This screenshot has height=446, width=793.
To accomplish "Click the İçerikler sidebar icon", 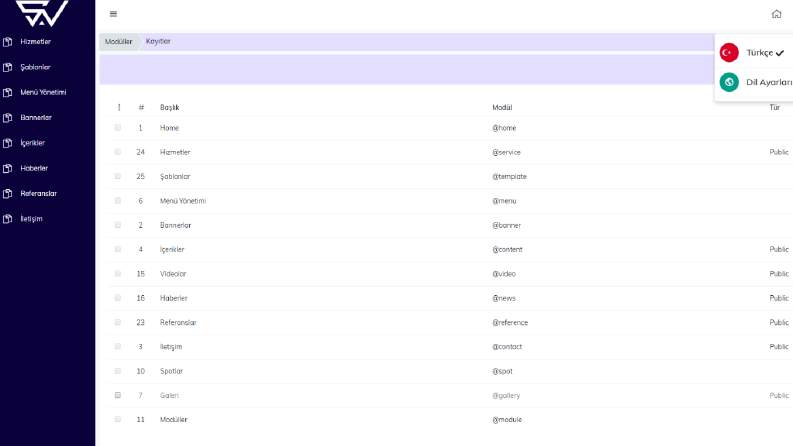I will pos(8,143).
